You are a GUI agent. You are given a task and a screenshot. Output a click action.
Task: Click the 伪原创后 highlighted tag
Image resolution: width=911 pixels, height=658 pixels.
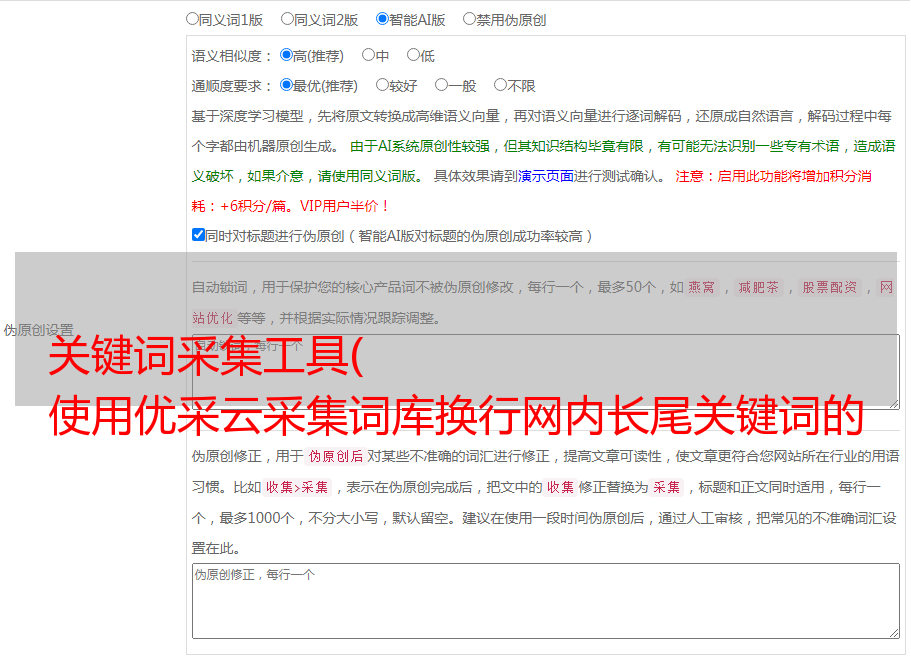(x=336, y=456)
